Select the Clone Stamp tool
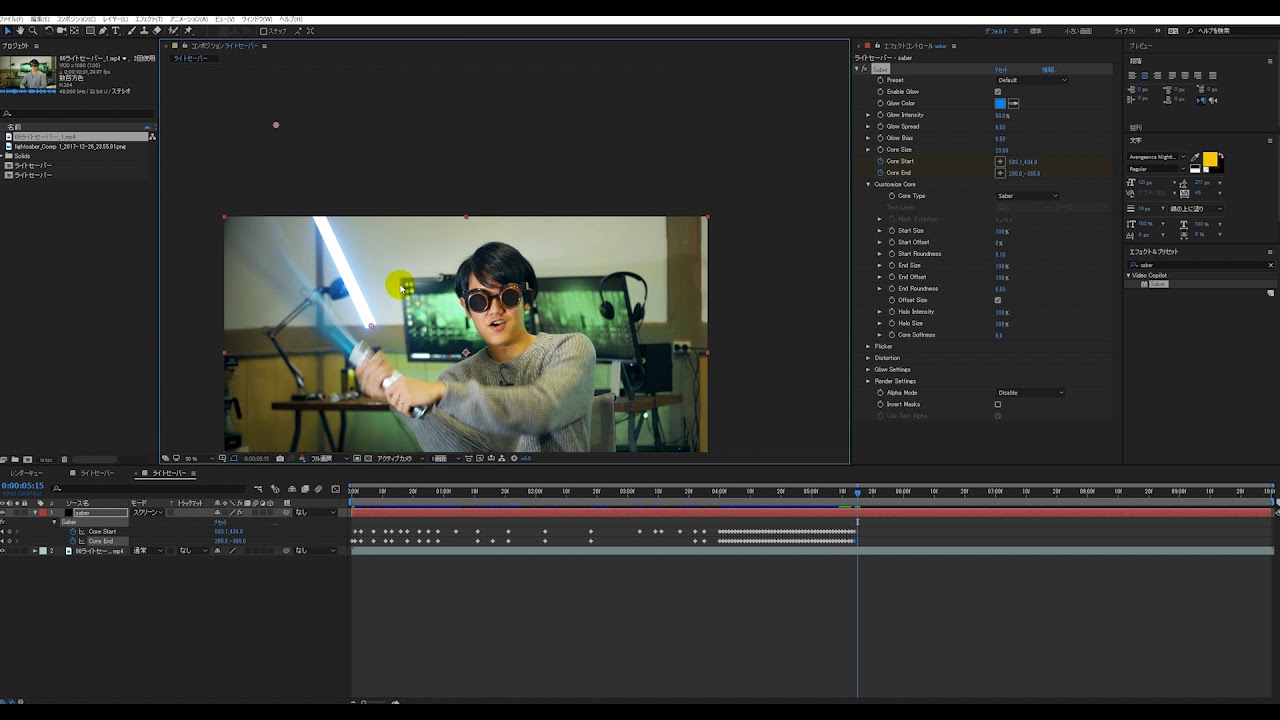The image size is (1280, 720). tap(144, 31)
